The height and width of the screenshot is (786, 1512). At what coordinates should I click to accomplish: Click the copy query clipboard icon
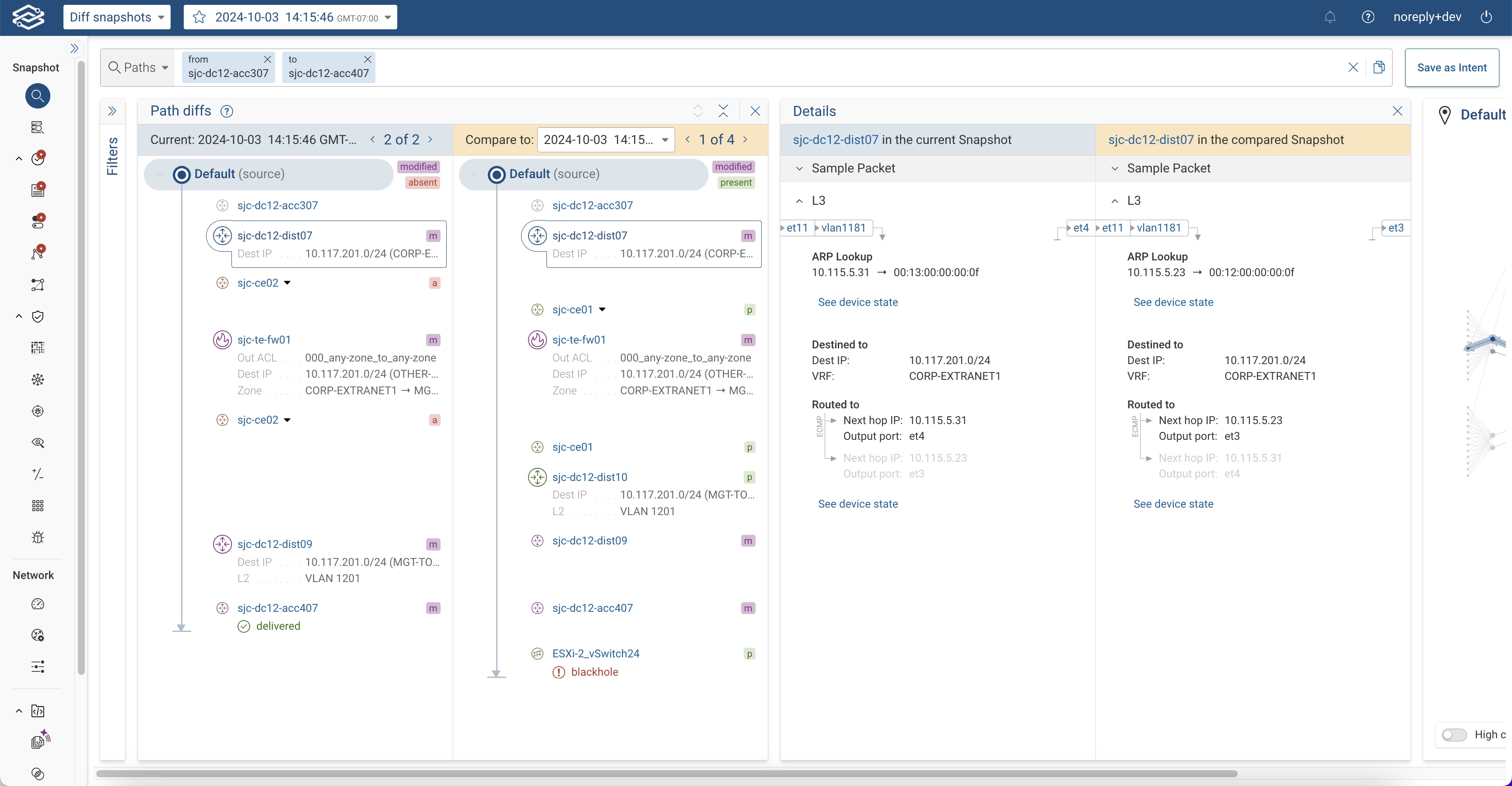point(1379,67)
